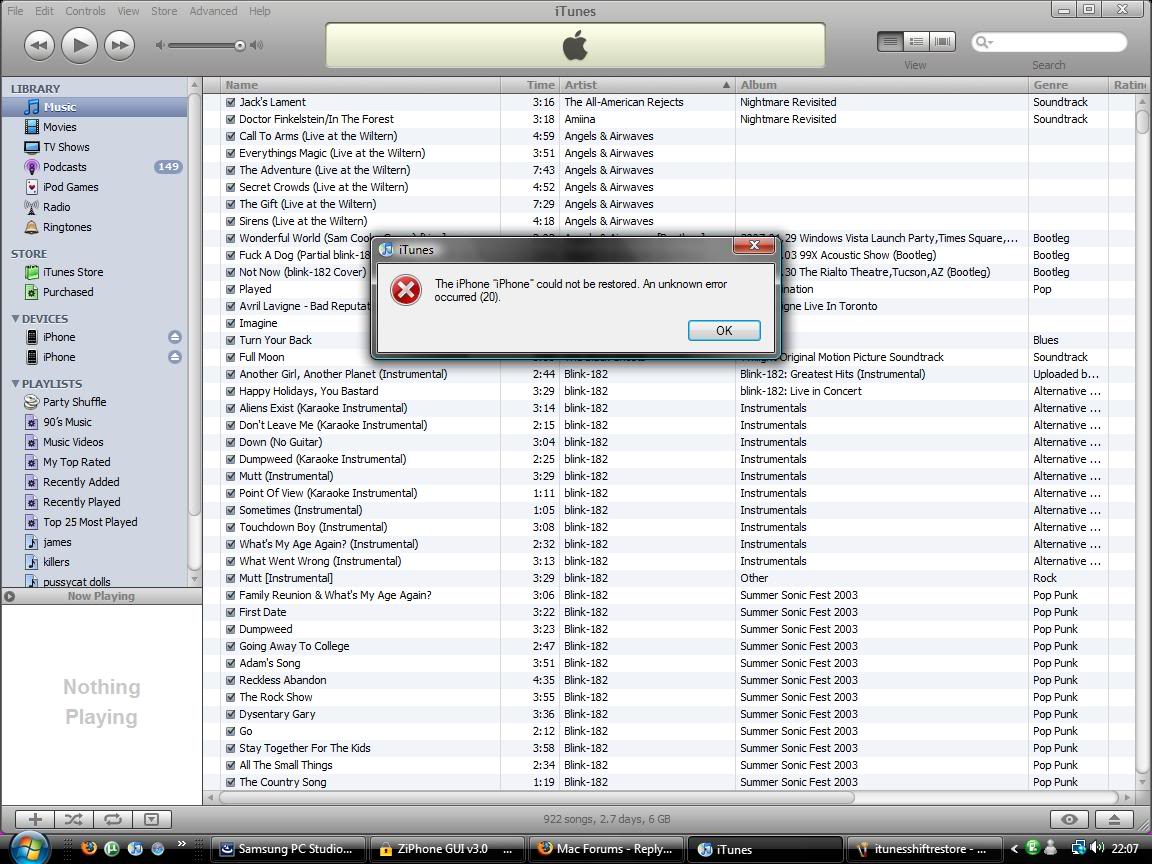The height and width of the screenshot is (864, 1152).
Task: Open the Purchased playlist
Action: pyautogui.click(x=68, y=292)
